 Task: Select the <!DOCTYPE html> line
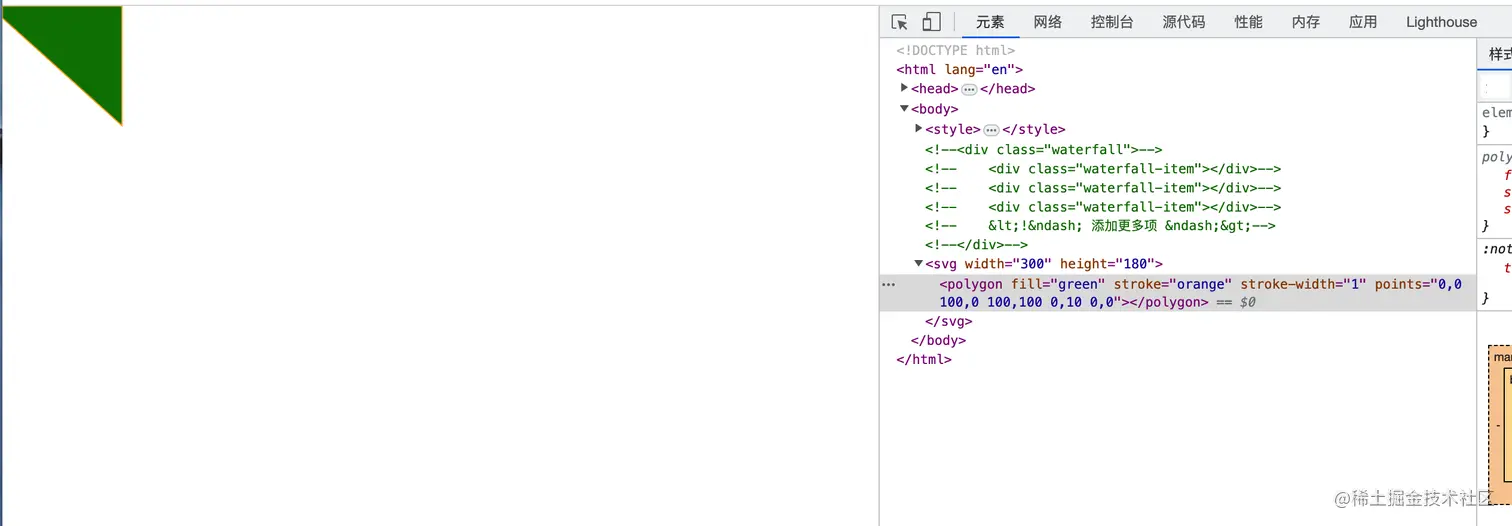click(955, 50)
